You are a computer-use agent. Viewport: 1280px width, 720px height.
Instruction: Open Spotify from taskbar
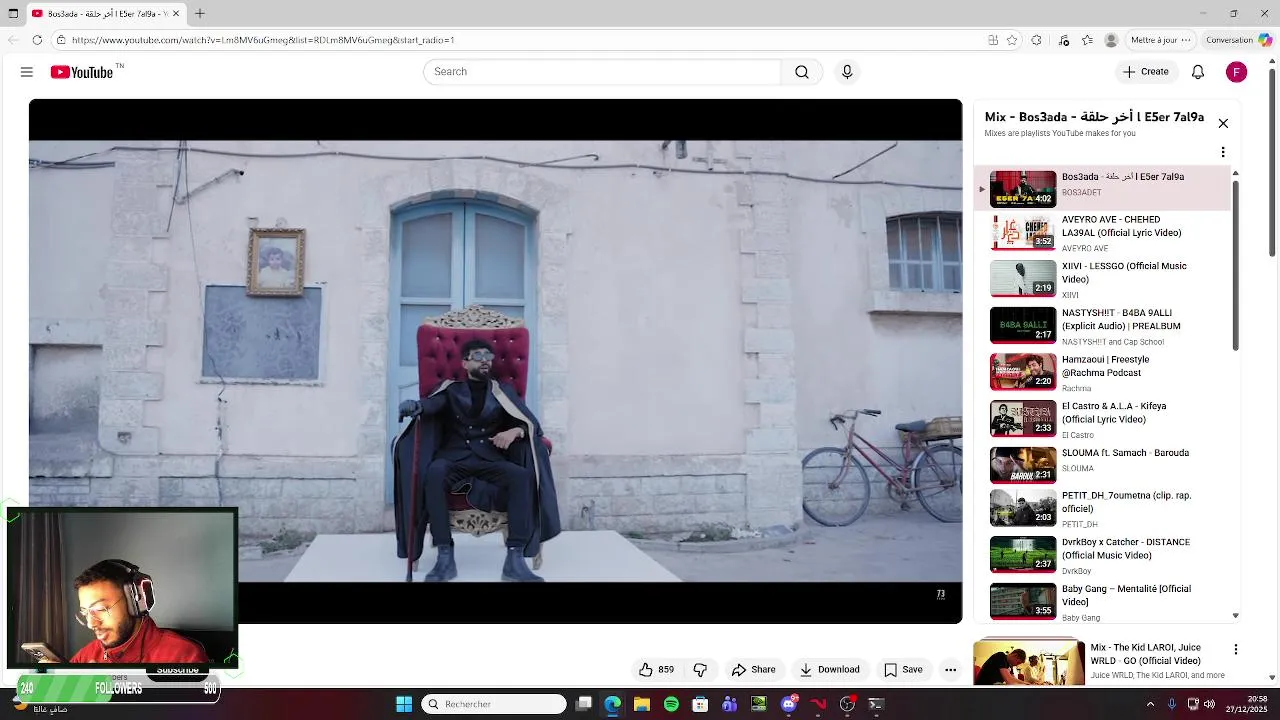point(671,704)
